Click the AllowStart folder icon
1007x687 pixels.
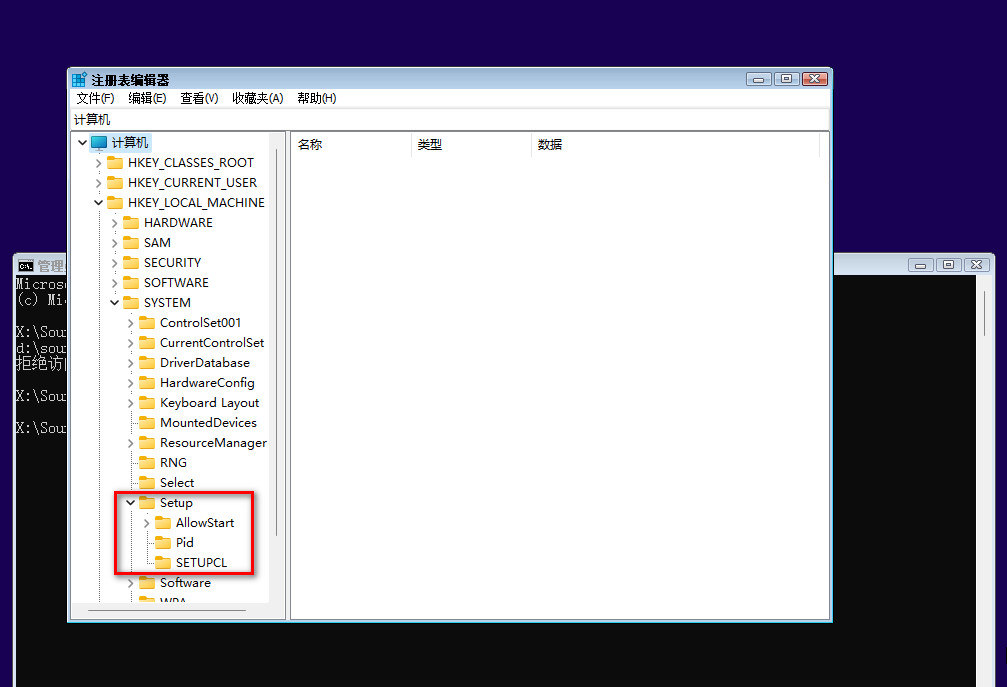(x=163, y=523)
